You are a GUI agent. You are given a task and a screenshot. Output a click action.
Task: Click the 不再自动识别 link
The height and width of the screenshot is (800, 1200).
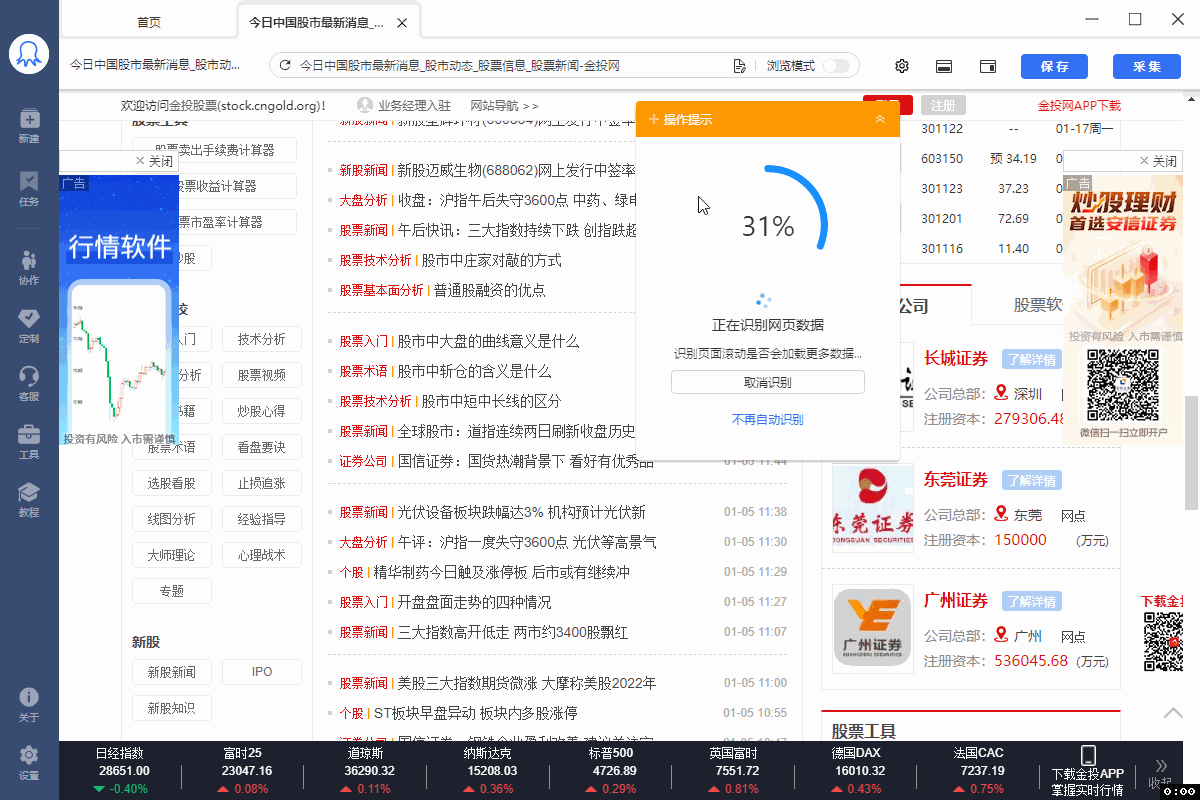[767, 420]
